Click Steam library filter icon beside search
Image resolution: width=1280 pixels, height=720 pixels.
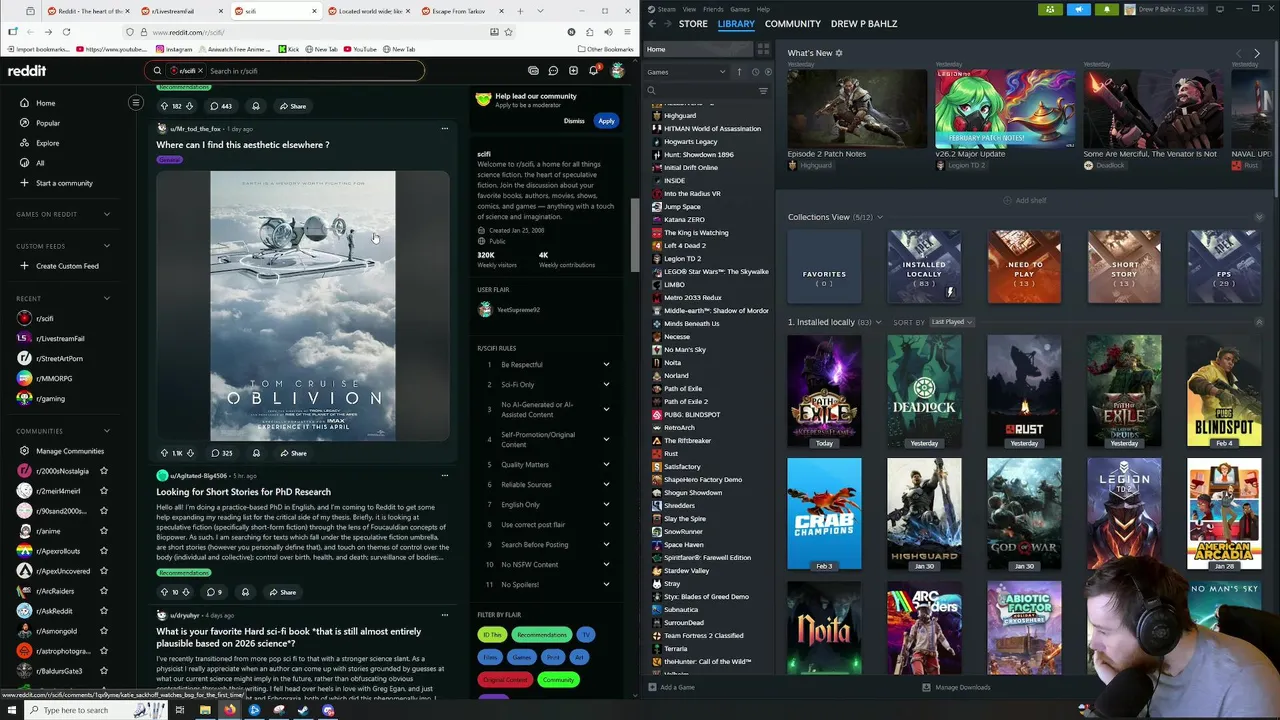[763, 91]
